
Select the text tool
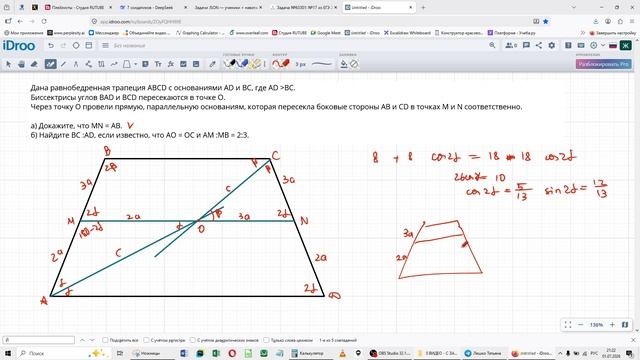(158, 64)
